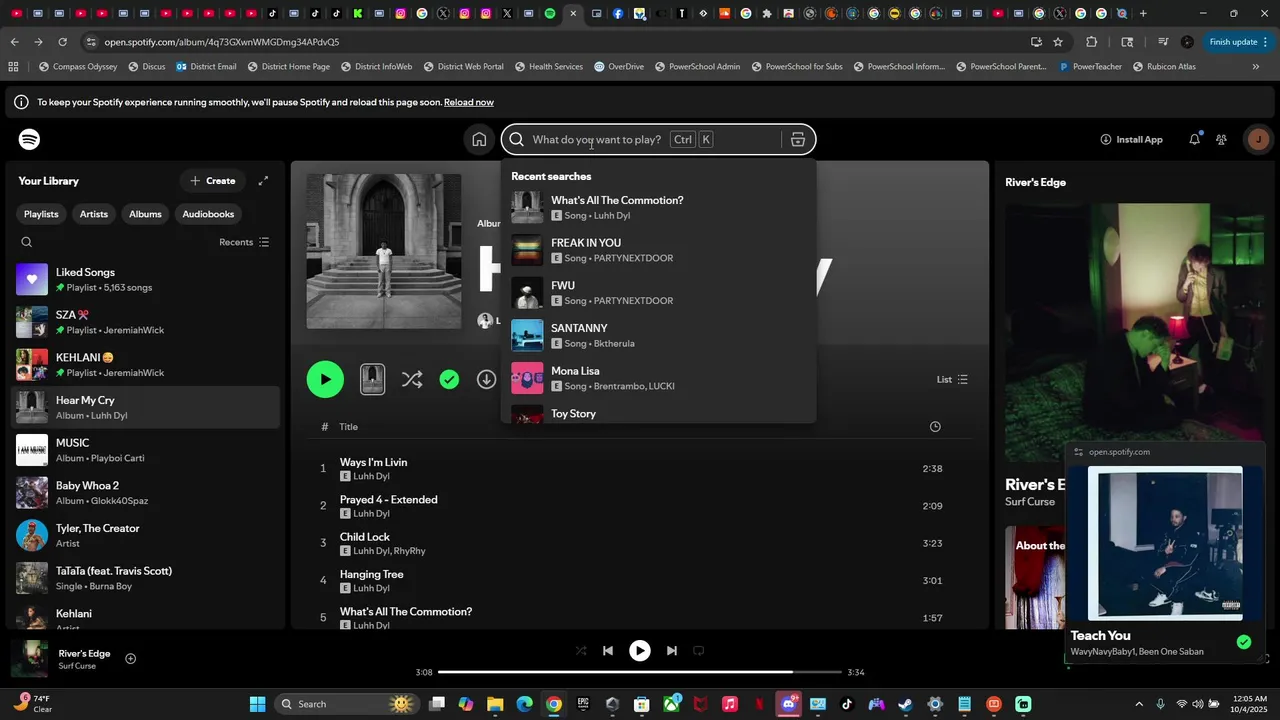This screenshot has height=720, width=1280.
Task: Open the What's New notifications bell
Action: coord(1194,140)
